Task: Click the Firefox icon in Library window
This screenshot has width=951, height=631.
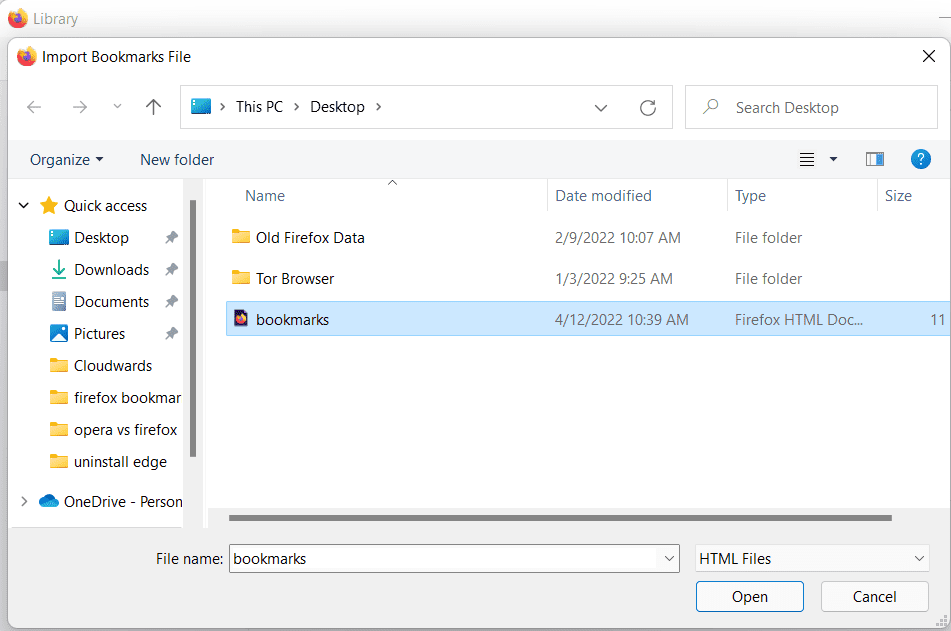Action: tap(18, 18)
